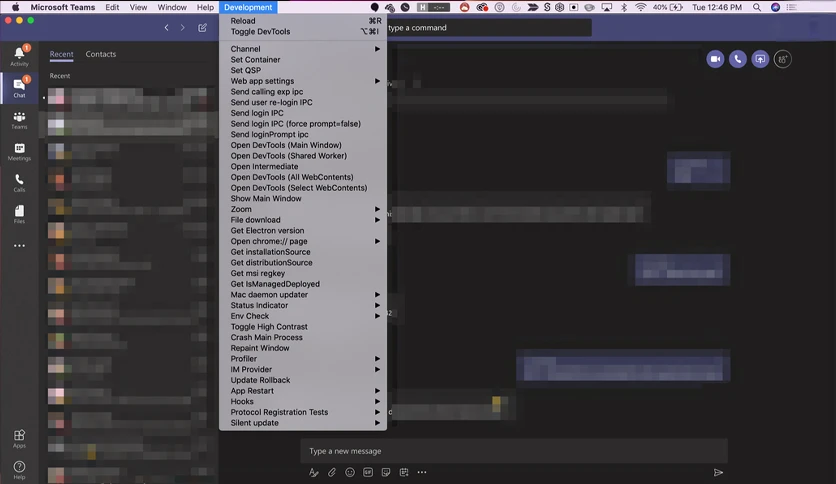The image size is (836, 484).
Task: Open the Chat section in sidebar
Action: (x=19, y=87)
